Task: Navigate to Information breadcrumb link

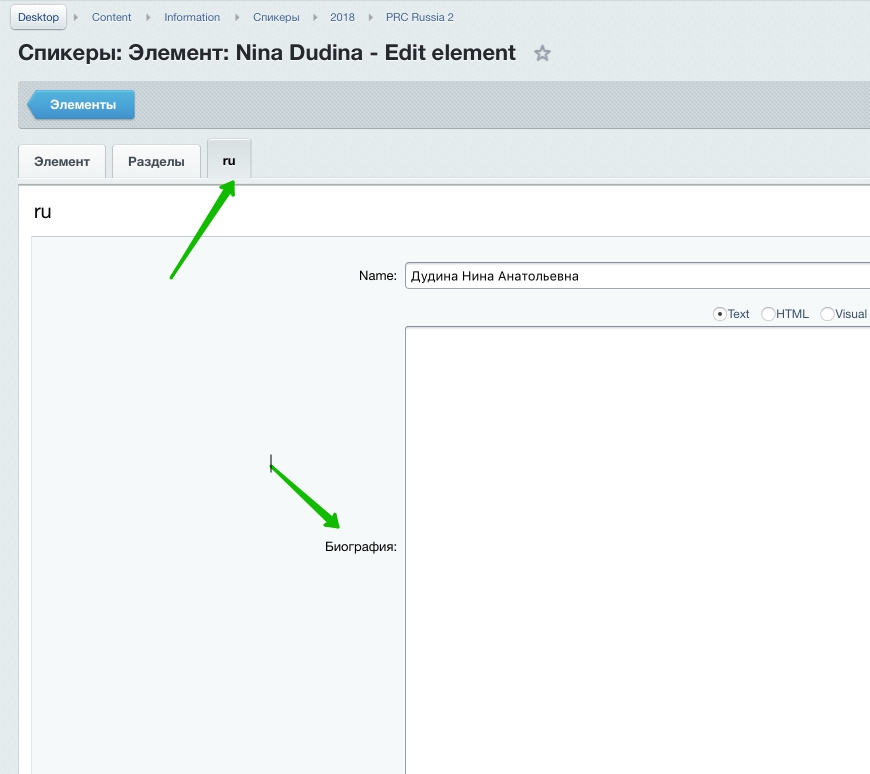Action: (192, 17)
